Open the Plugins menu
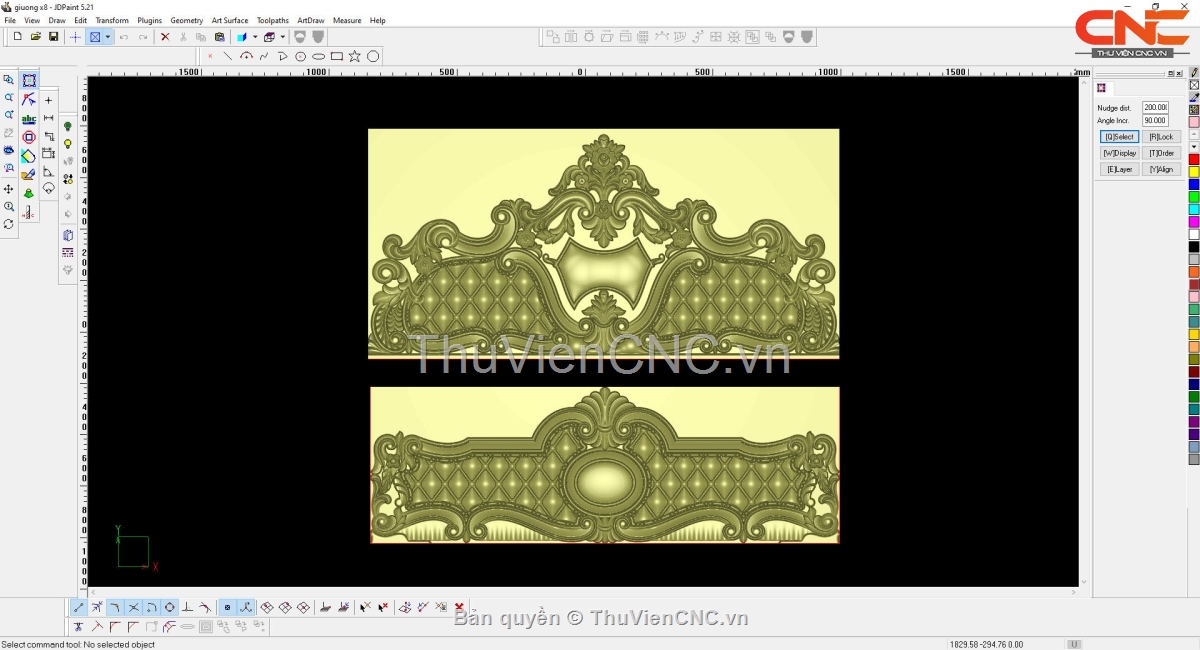 (149, 20)
